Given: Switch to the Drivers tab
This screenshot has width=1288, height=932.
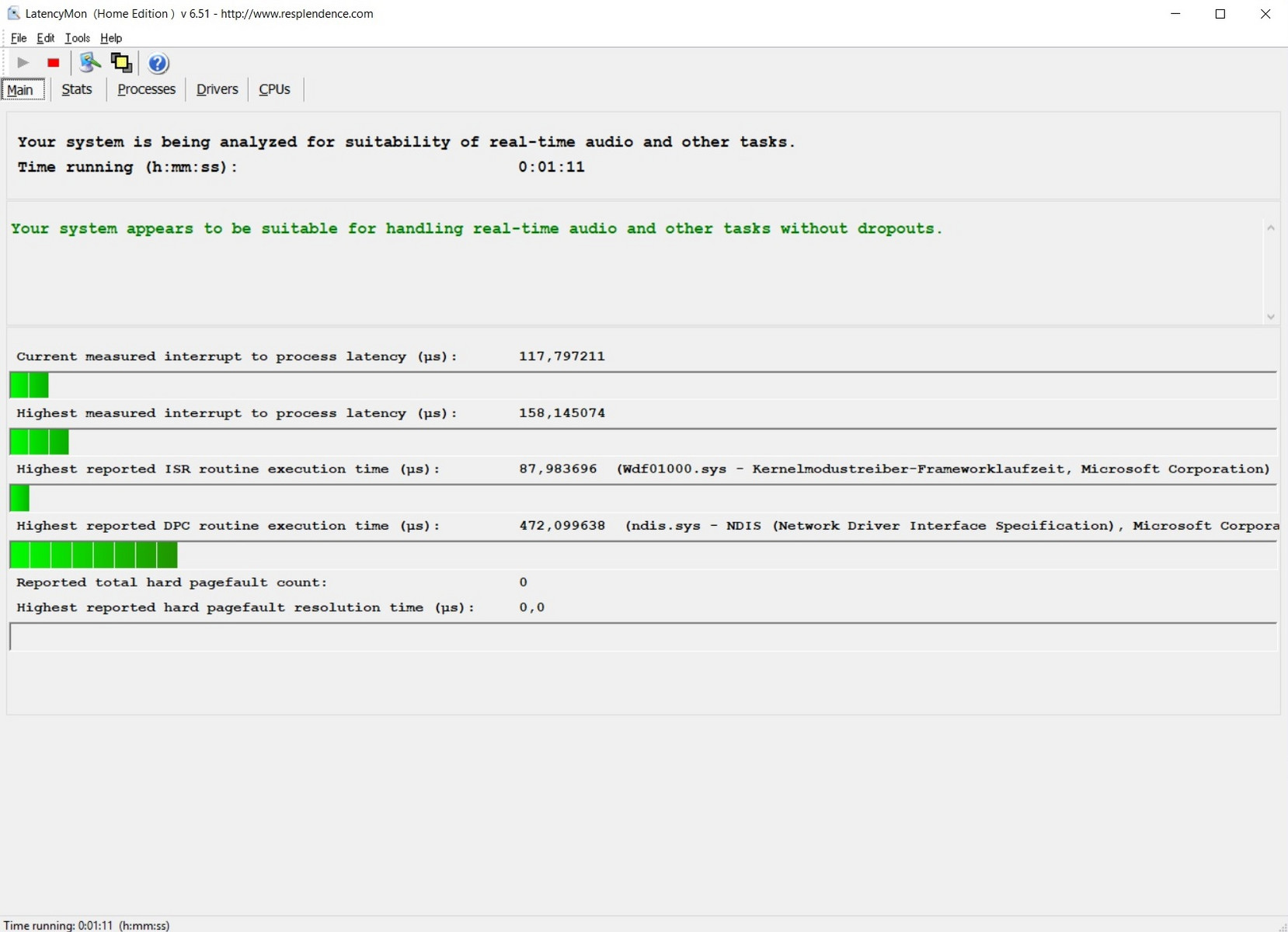Looking at the screenshot, I should (x=218, y=89).
